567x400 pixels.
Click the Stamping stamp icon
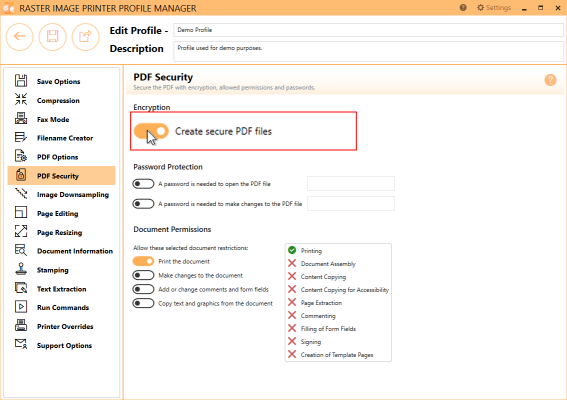[21, 269]
